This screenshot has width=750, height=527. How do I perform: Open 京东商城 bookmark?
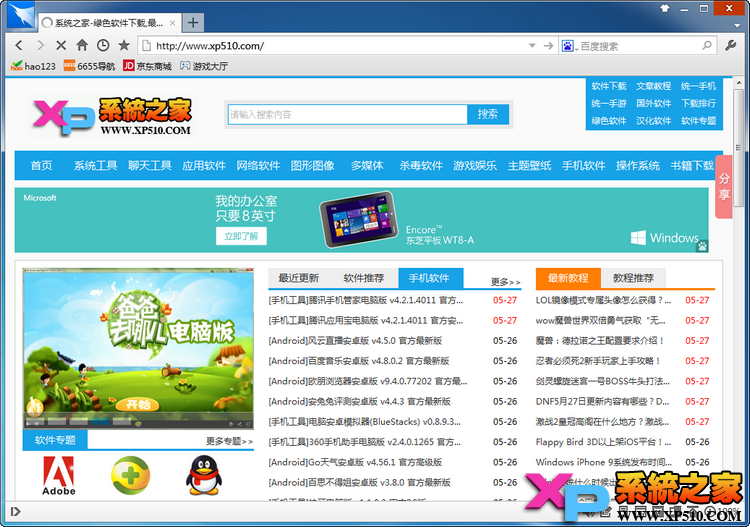147,66
